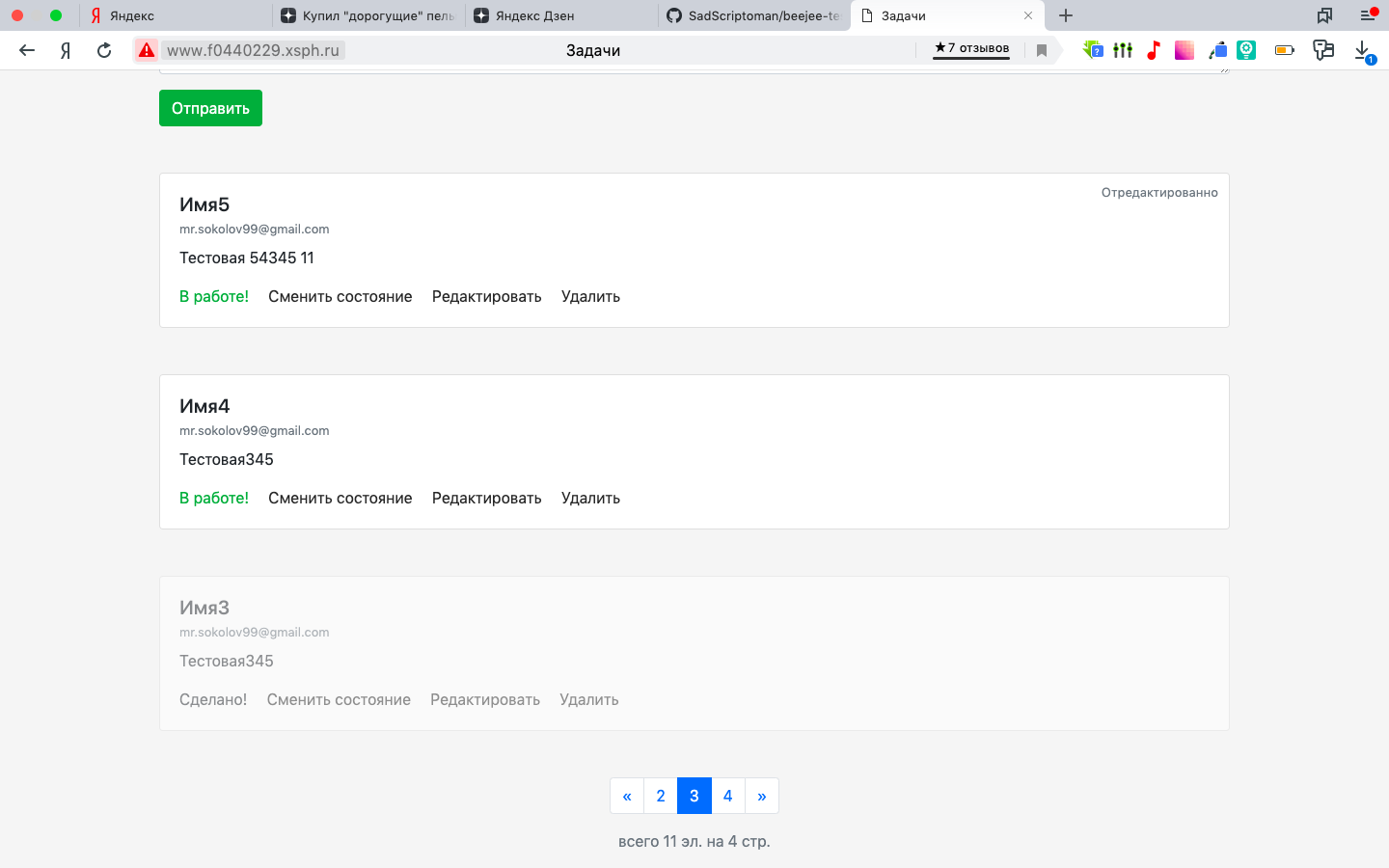1389x868 pixels.
Task: Open the teal lightbulb extension
Action: point(1246,50)
